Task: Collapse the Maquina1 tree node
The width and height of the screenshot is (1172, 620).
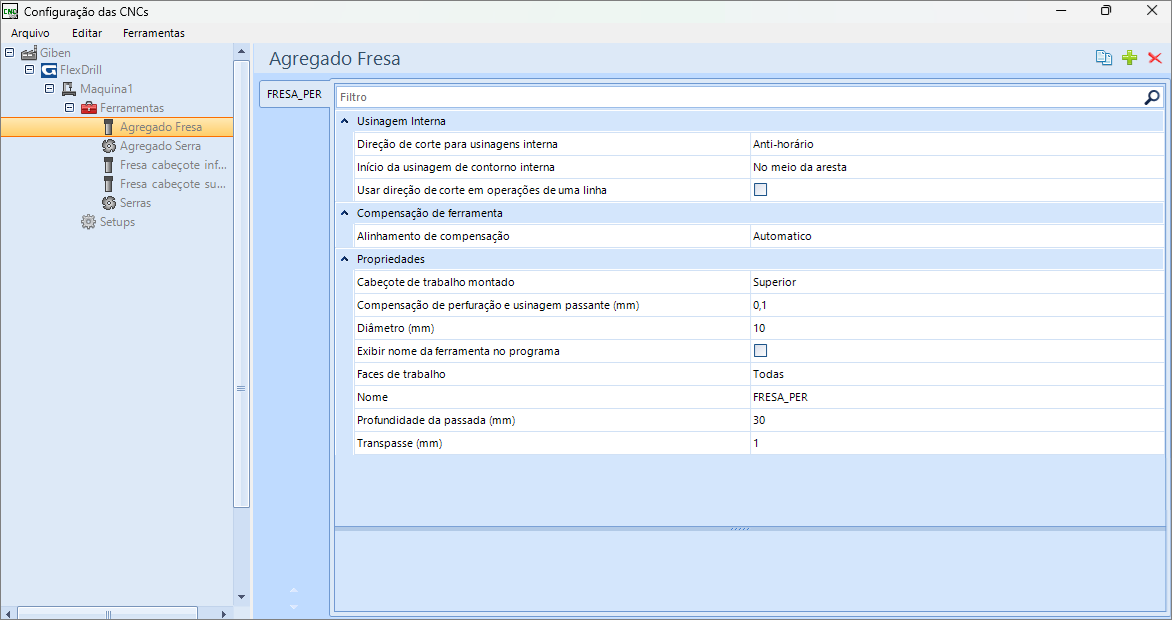Action: 50,89
